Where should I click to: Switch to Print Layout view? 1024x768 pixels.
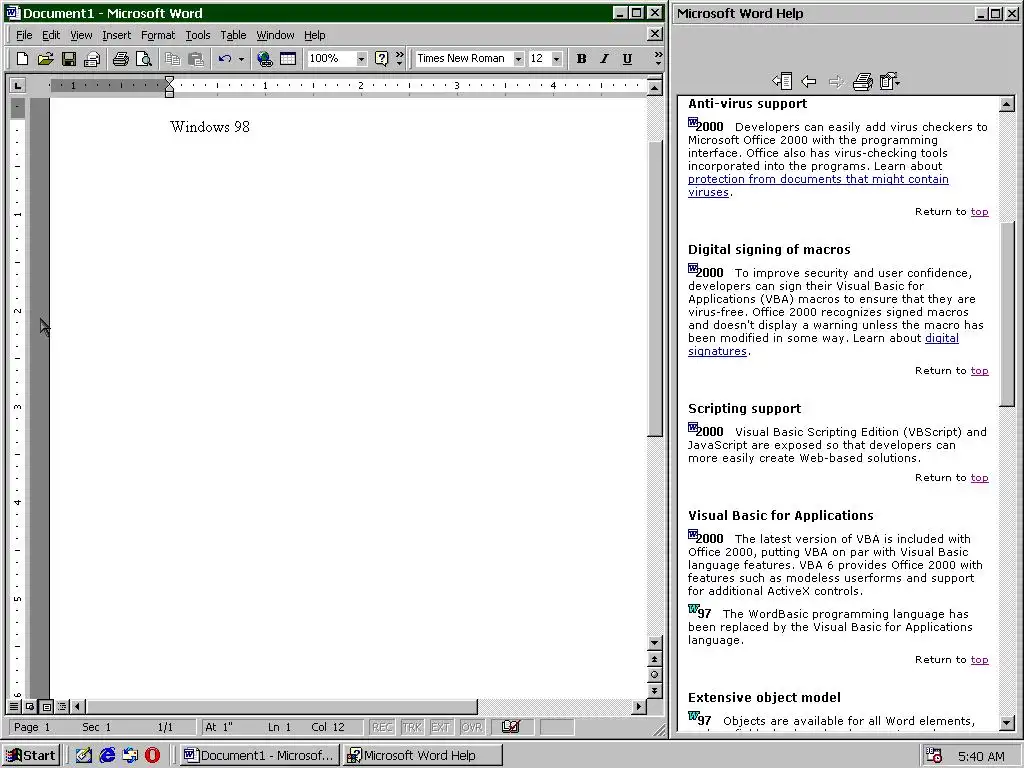[46, 706]
